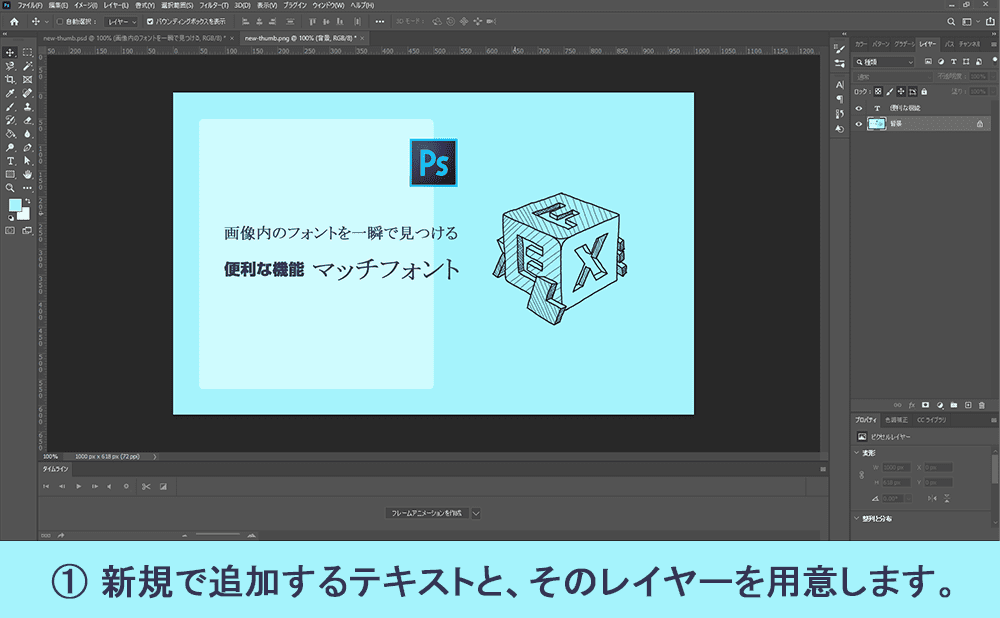Hide the 便利な機能 text layer
The height and width of the screenshot is (618, 1000).
pos(859,108)
